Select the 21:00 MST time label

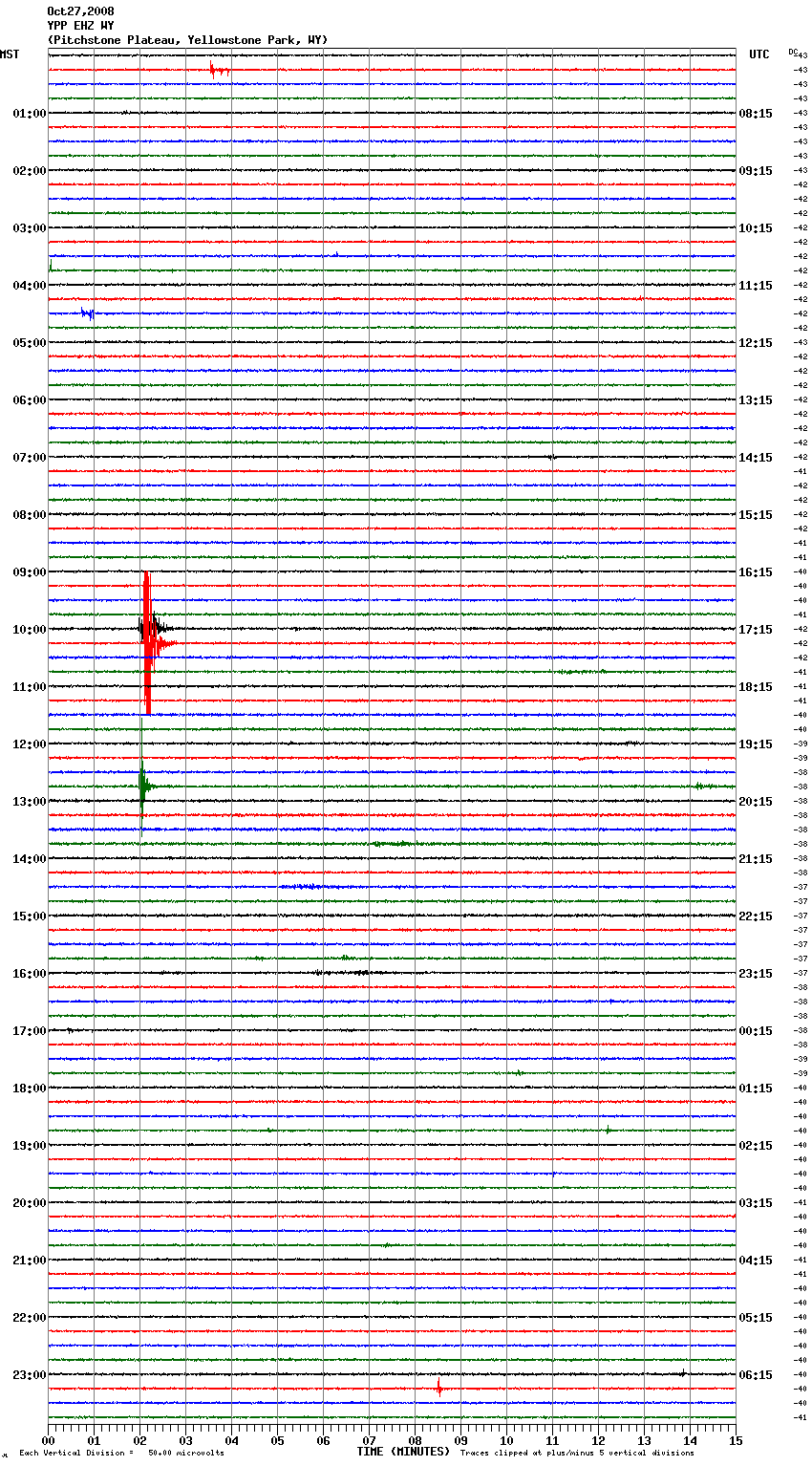click(x=30, y=1261)
